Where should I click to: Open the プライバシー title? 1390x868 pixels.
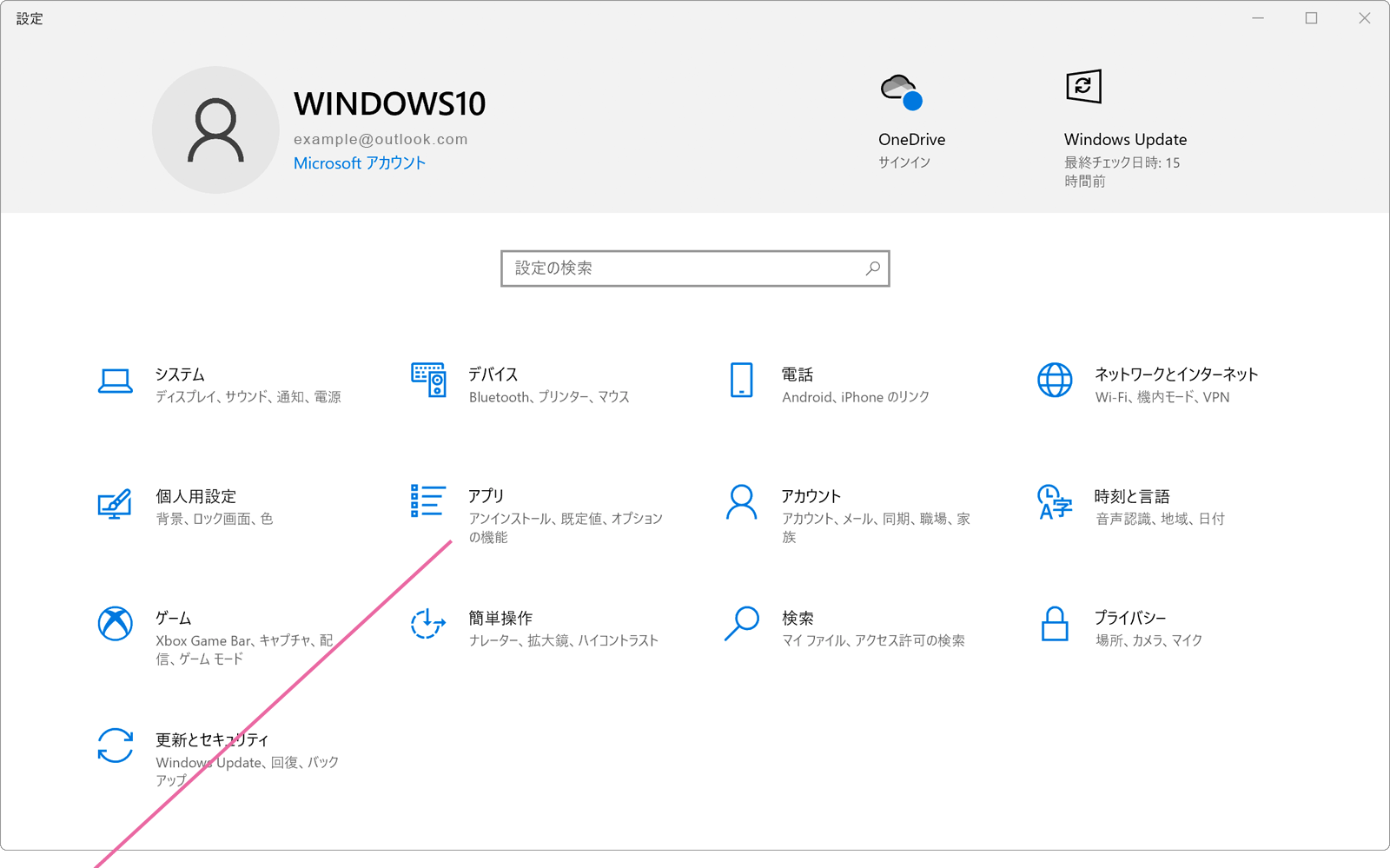[x=1130, y=618]
